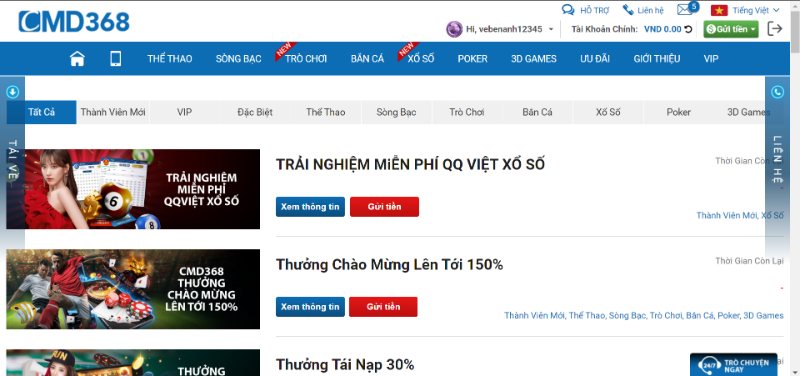The width and height of the screenshot is (800, 376).
Task: Click the Liên hệ phone icon
Action: coord(628,10)
